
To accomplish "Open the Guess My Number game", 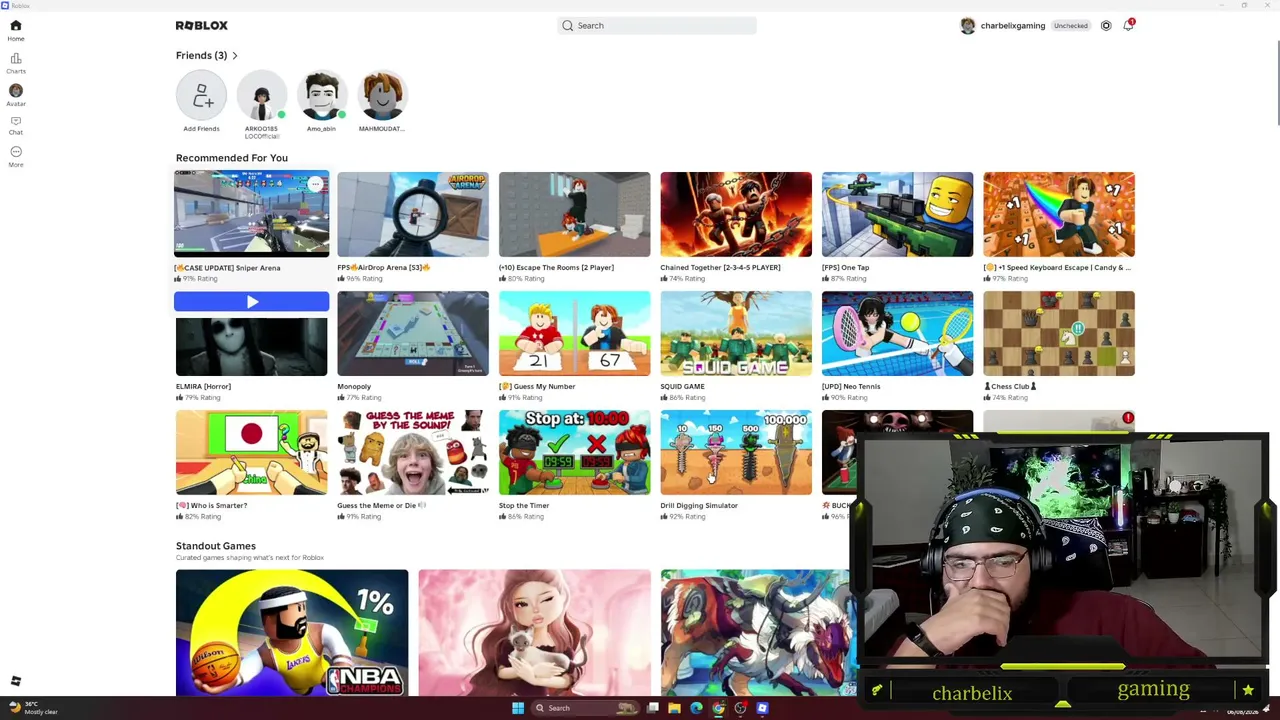I will pos(574,333).
